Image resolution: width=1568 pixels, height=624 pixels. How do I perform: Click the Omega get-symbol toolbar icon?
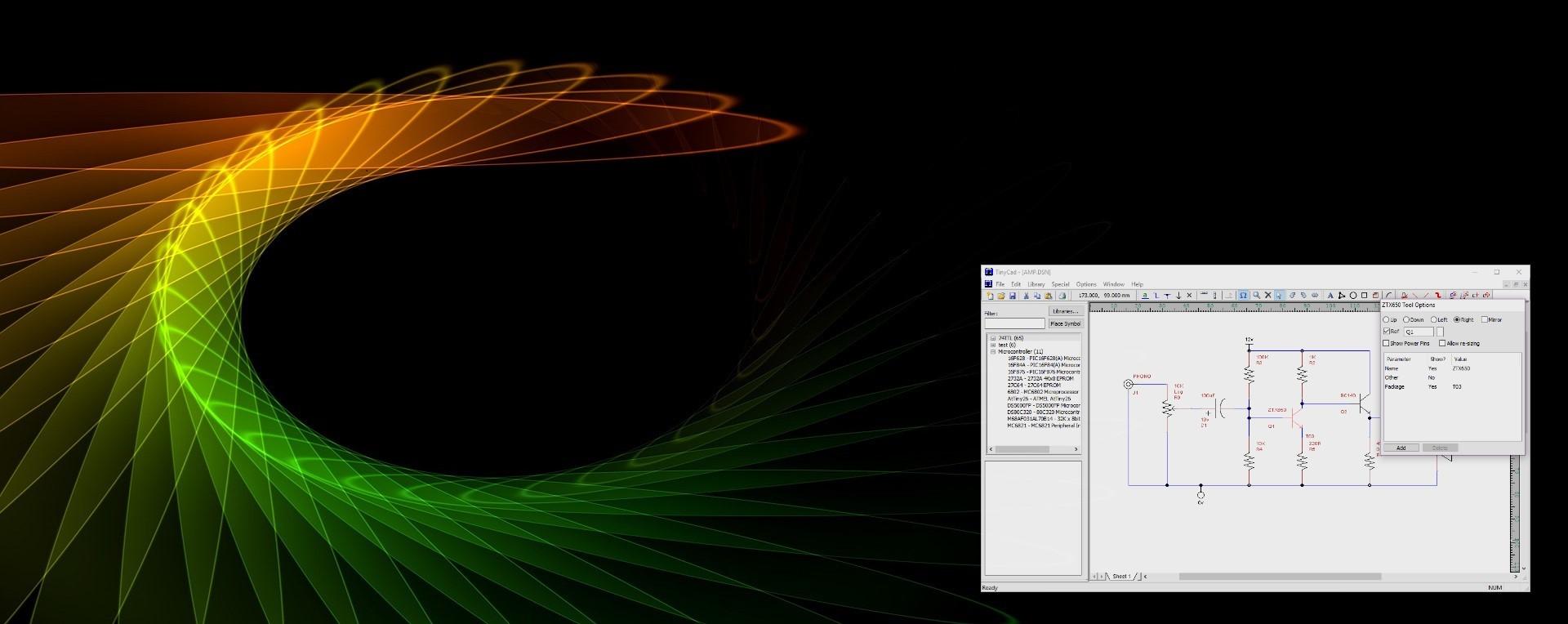1243,296
